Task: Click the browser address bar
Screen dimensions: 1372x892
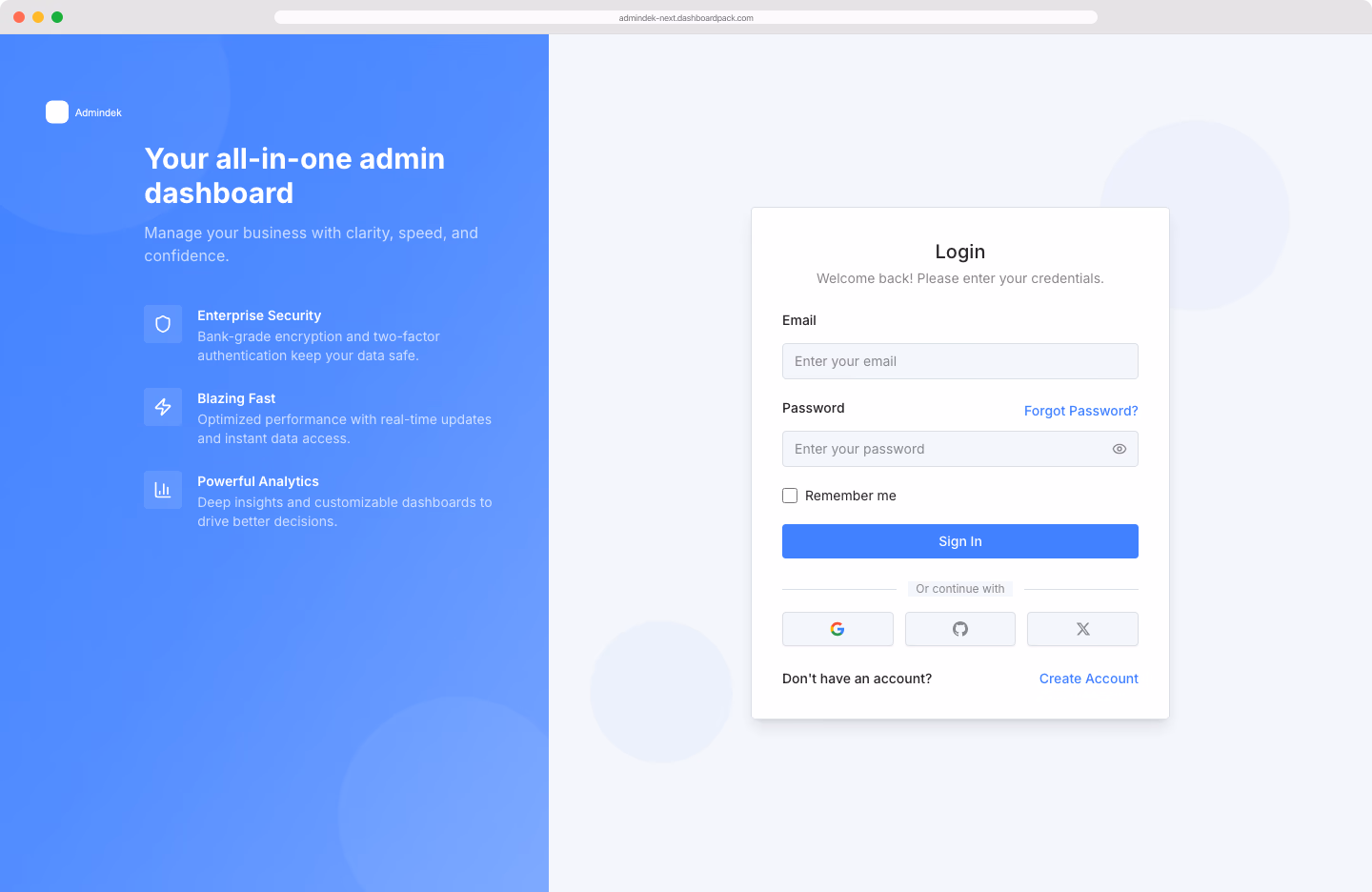Action: coord(686,17)
